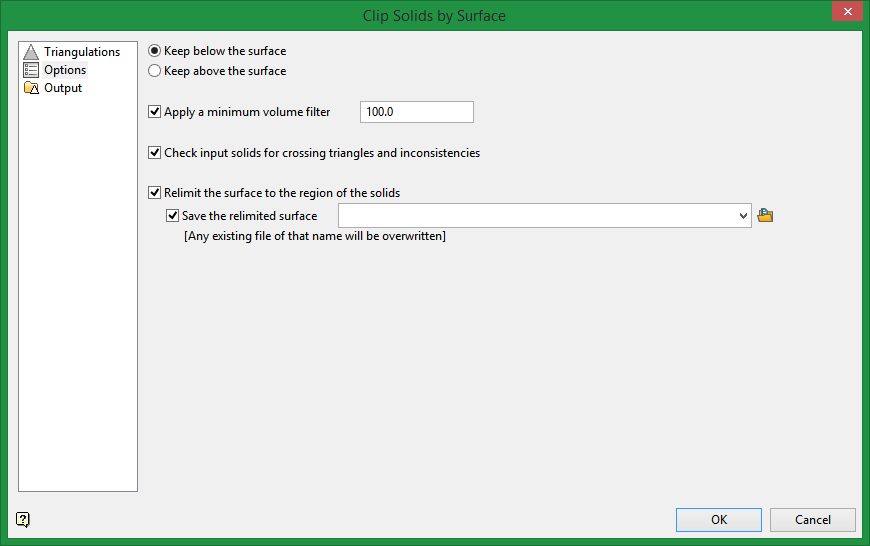The width and height of the screenshot is (870, 546).
Task: Expand the relimited surface name dropdown arrow
Action: 743,215
